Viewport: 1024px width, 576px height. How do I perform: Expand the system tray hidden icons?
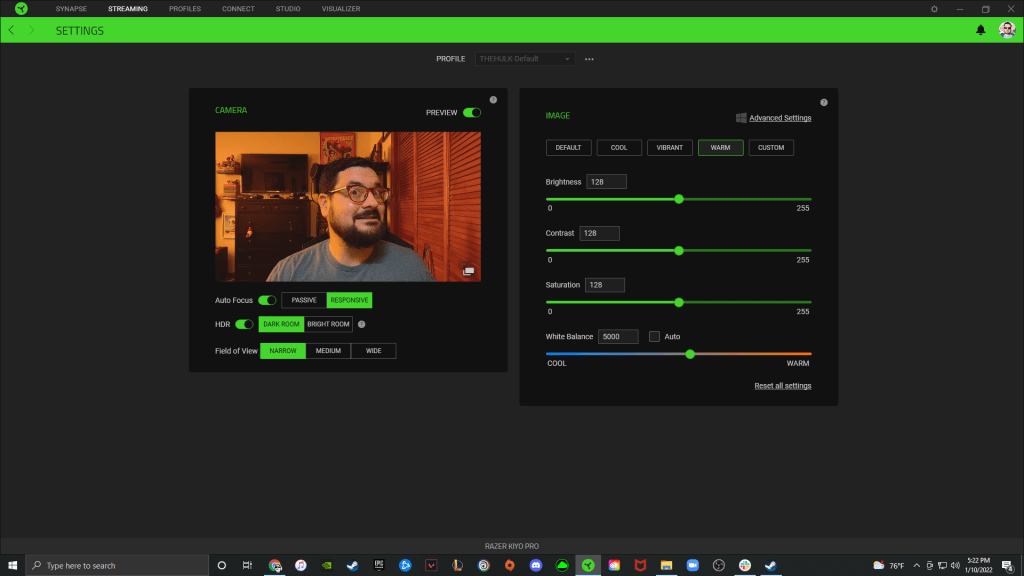pos(916,565)
